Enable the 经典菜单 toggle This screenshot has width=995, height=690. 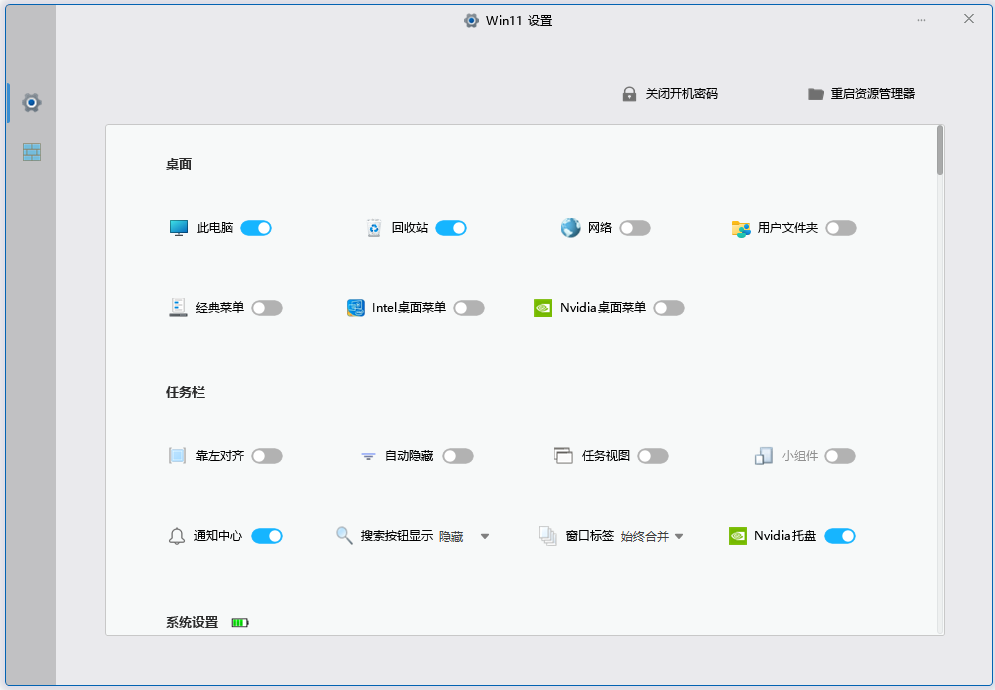point(267,308)
